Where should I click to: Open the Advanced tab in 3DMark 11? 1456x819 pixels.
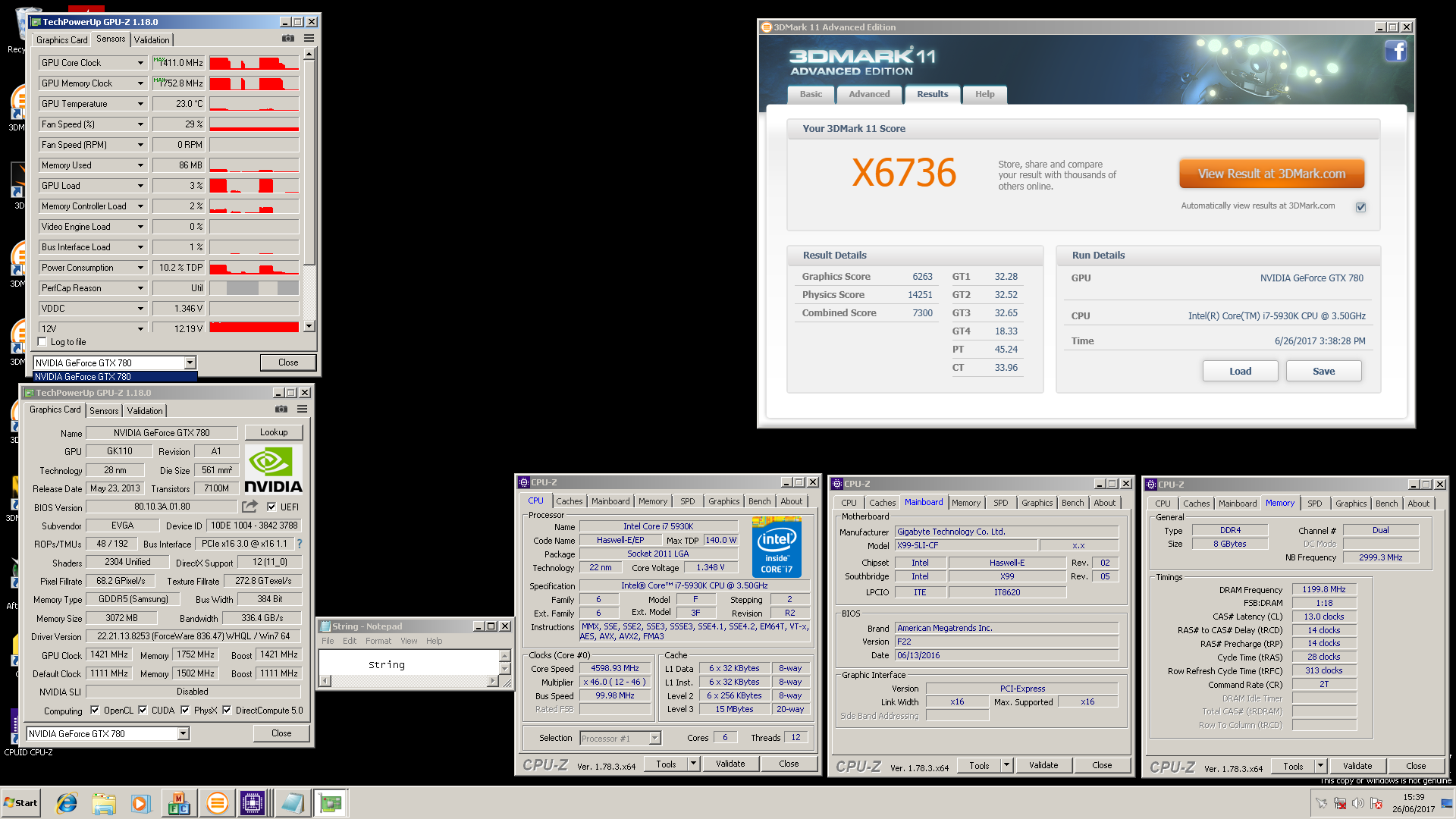pyautogui.click(x=869, y=94)
